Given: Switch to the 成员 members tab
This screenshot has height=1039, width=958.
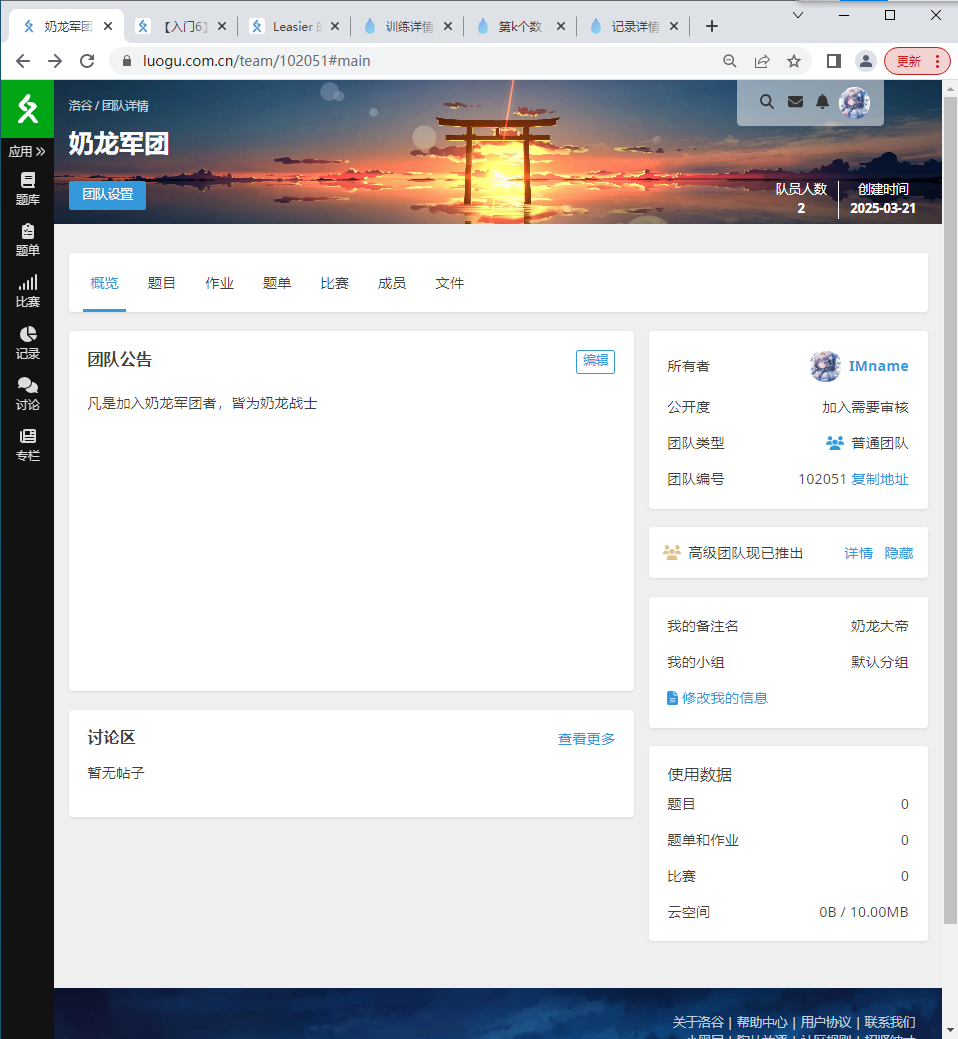Looking at the screenshot, I should click(392, 283).
